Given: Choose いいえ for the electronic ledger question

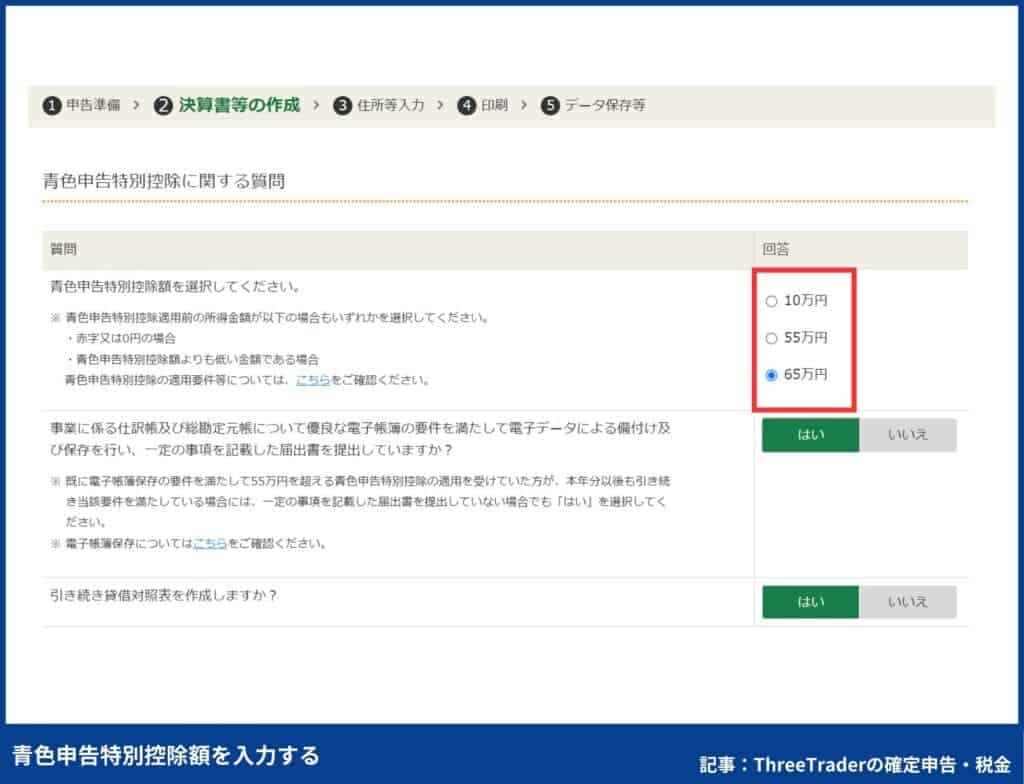Looking at the screenshot, I should pos(908,435).
